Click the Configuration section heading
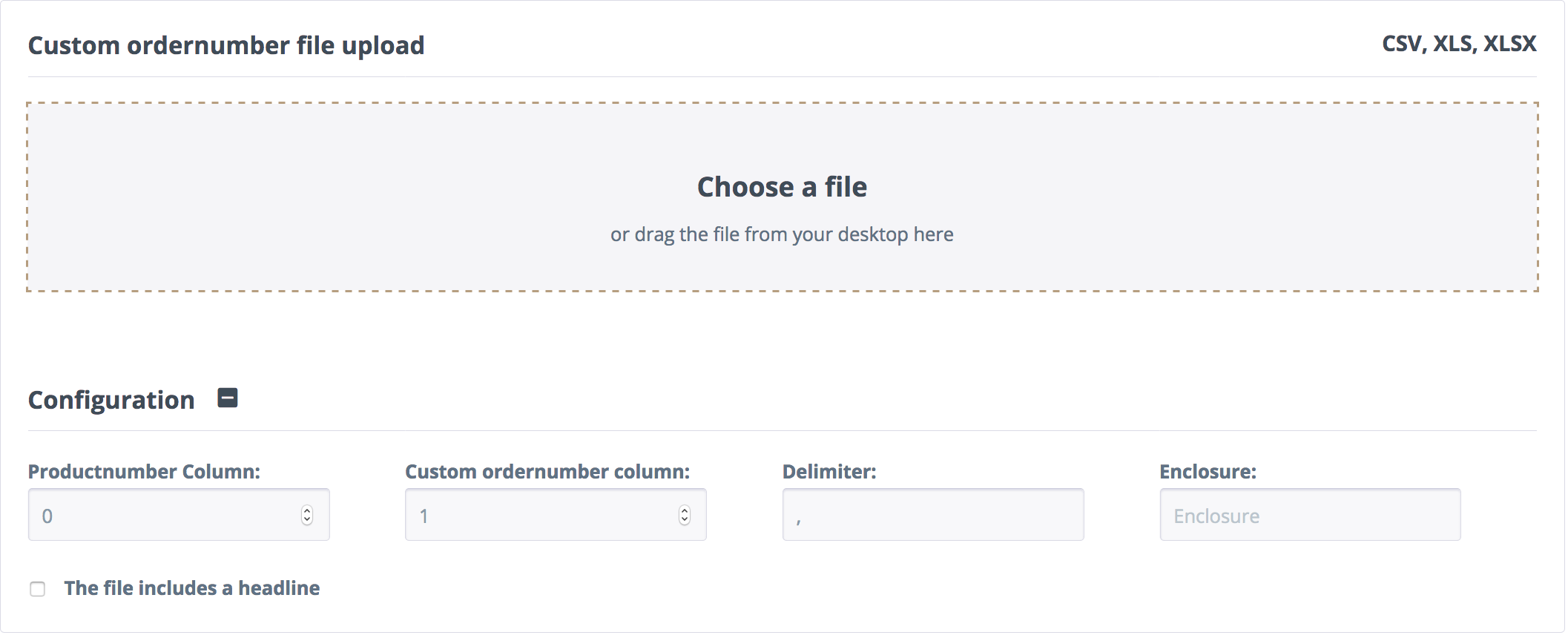The width and height of the screenshot is (1568, 638). [111, 400]
